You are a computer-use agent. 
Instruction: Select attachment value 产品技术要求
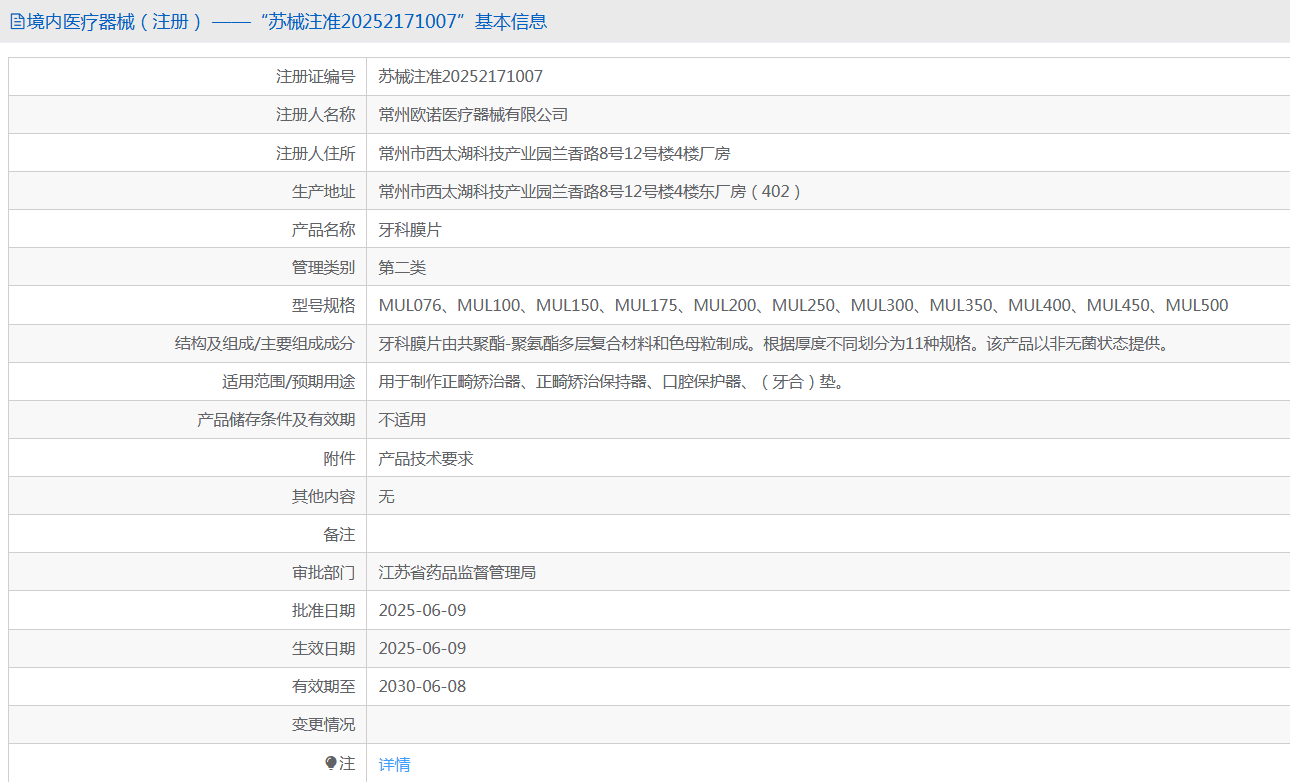point(426,458)
